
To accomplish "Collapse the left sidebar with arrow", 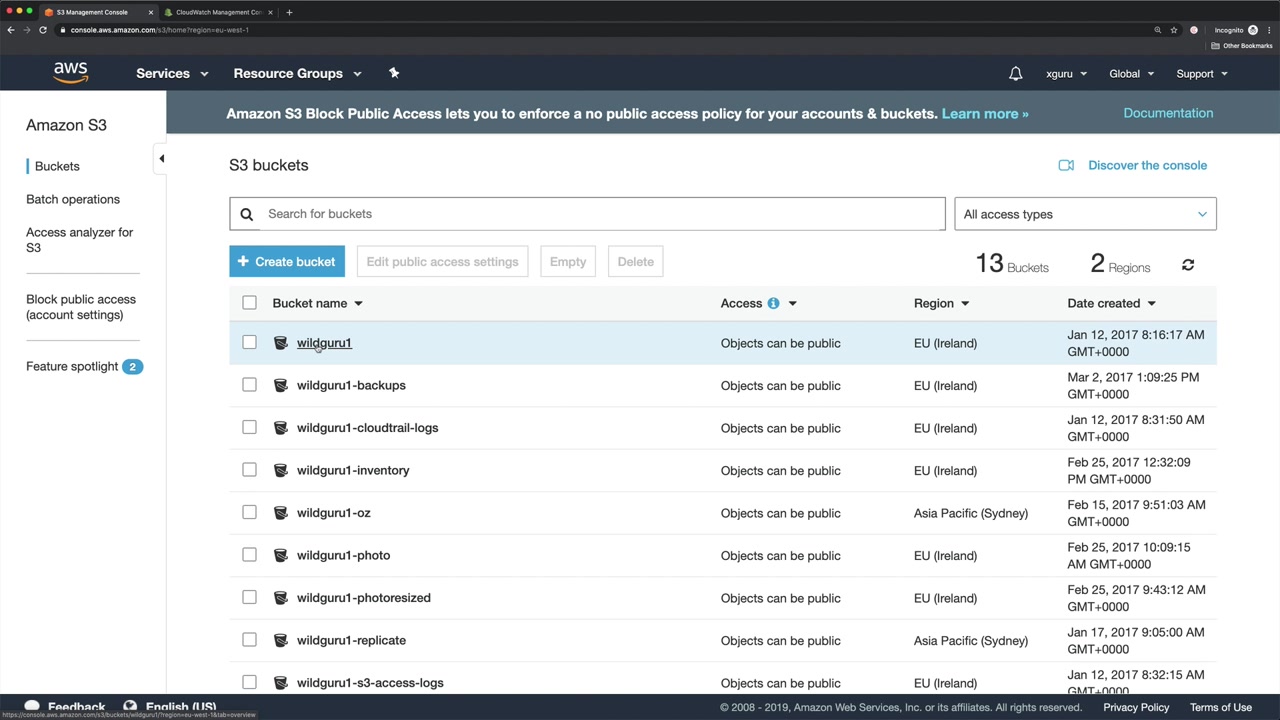I will pyautogui.click(x=162, y=158).
